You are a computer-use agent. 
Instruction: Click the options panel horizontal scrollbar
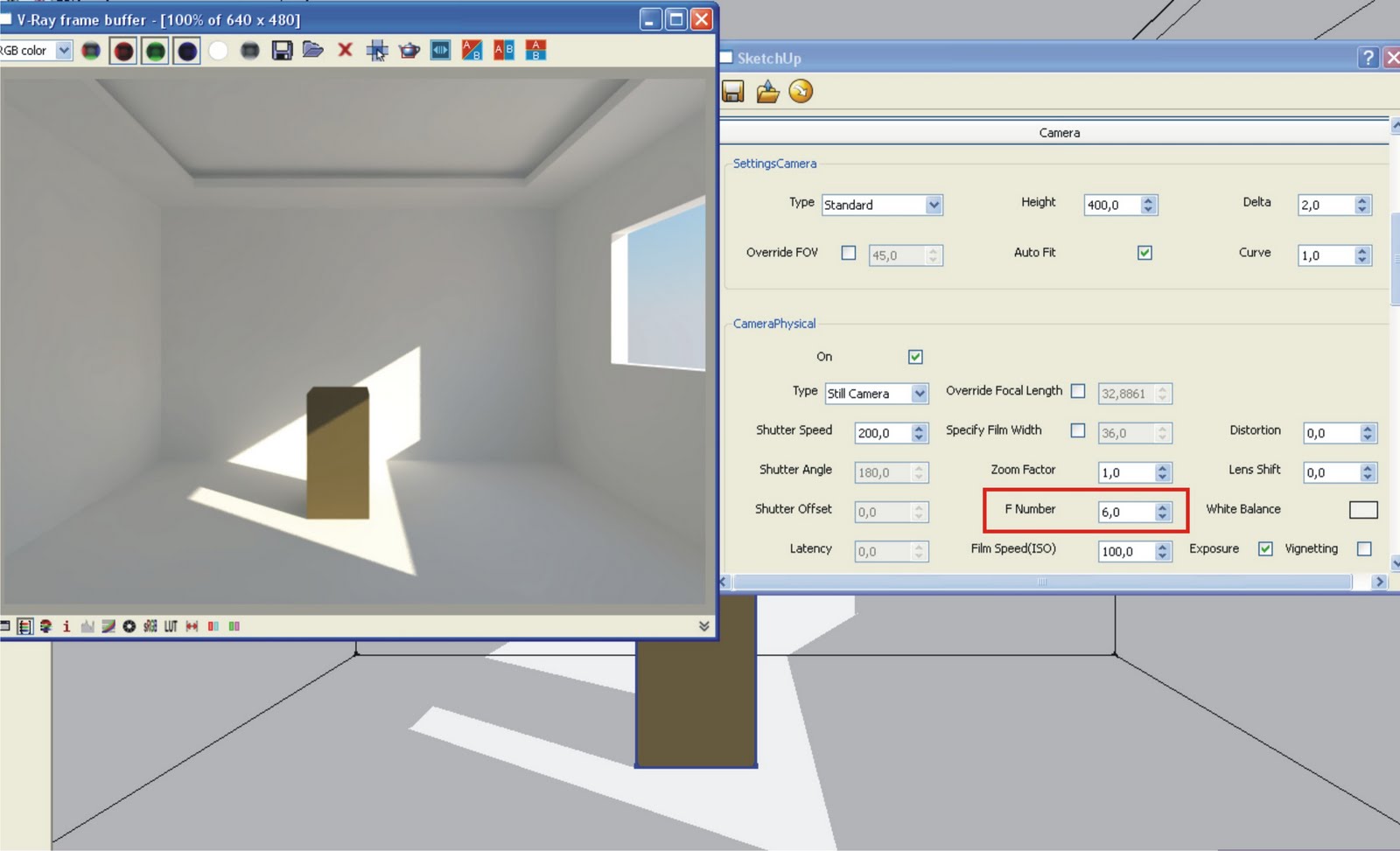pyautogui.click(x=1041, y=582)
